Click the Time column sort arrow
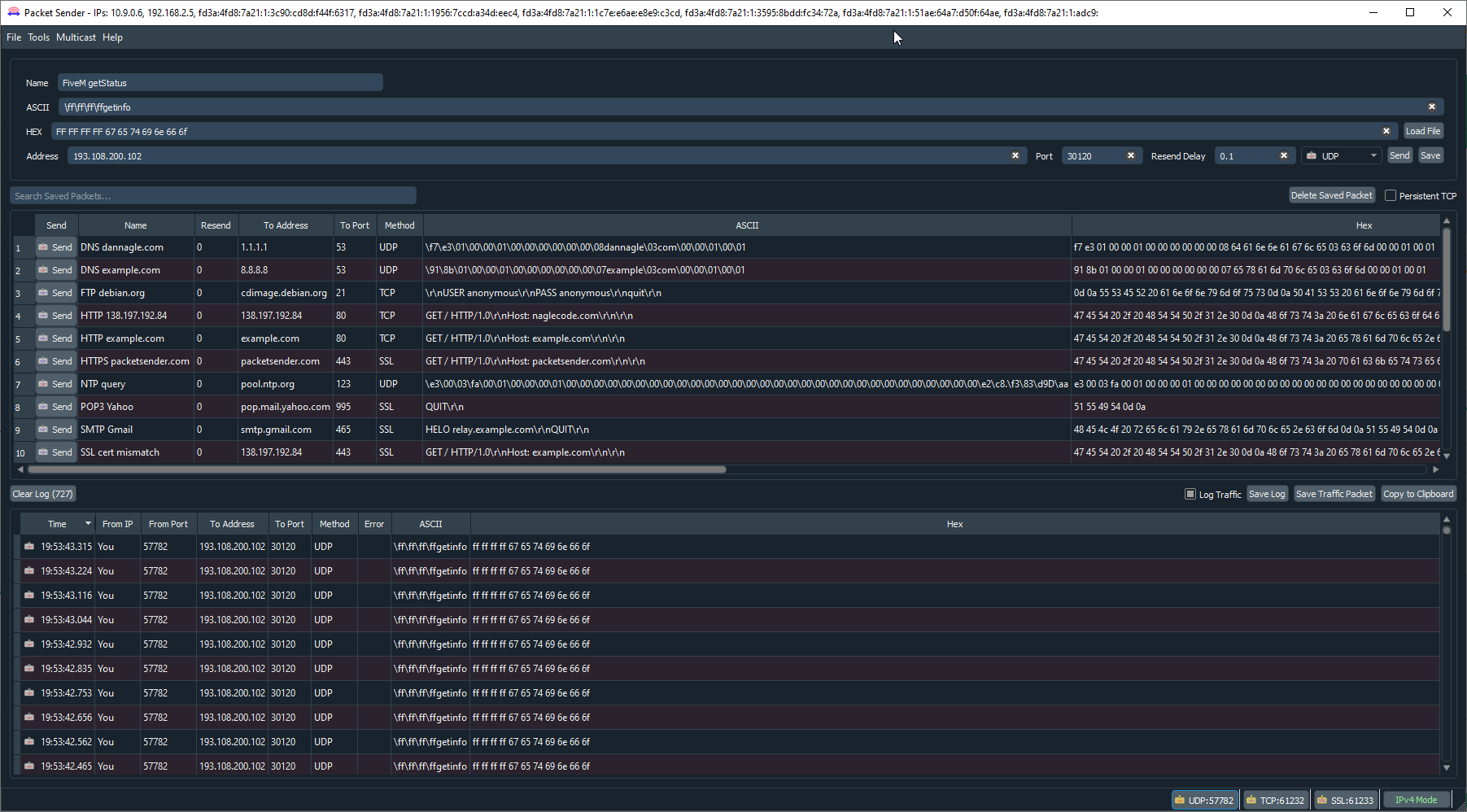Viewport: 1467px width, 812px height. click(x=88, y=524)
